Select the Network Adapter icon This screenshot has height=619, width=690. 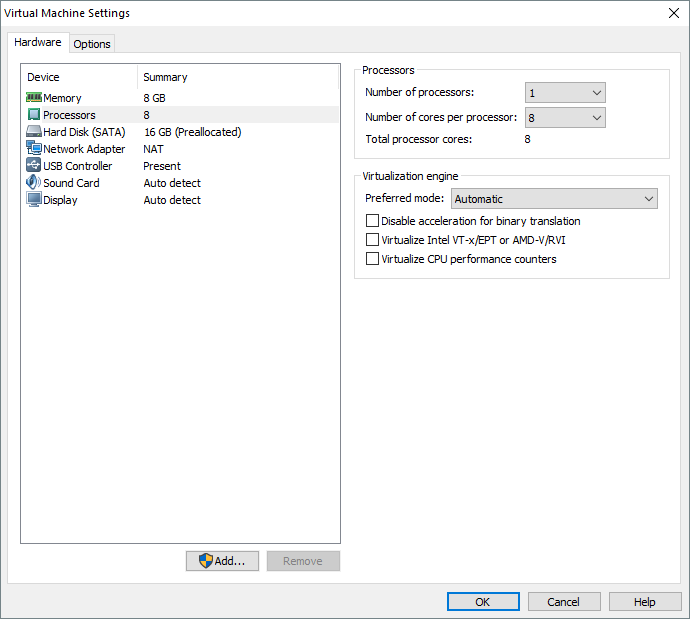pyautogui.click(x=33, y=149)
